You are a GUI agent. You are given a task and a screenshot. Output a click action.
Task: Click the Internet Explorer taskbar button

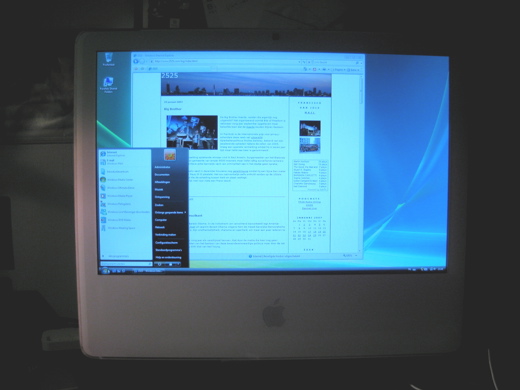[149, 271]
